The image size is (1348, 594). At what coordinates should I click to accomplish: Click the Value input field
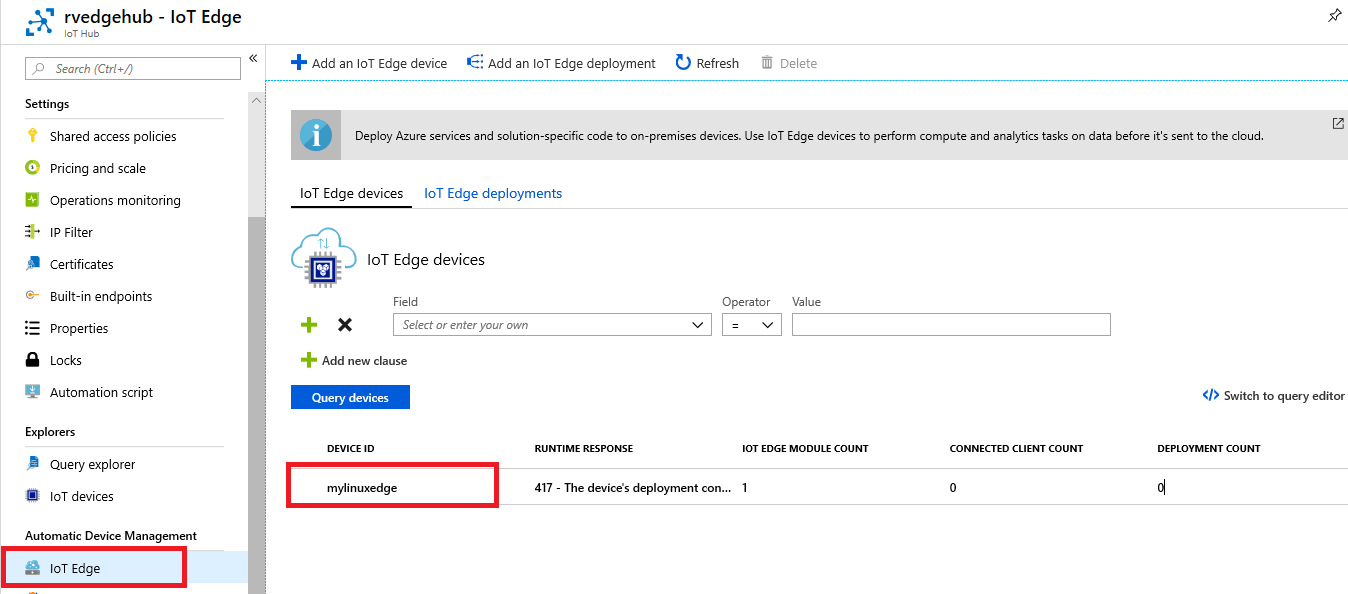(950, 325)
